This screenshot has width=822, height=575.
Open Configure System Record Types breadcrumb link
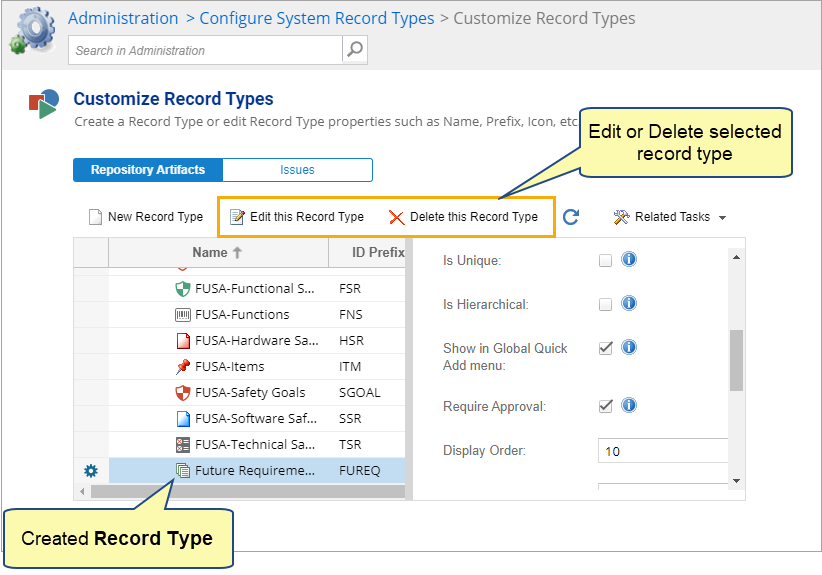click(317, 18)
